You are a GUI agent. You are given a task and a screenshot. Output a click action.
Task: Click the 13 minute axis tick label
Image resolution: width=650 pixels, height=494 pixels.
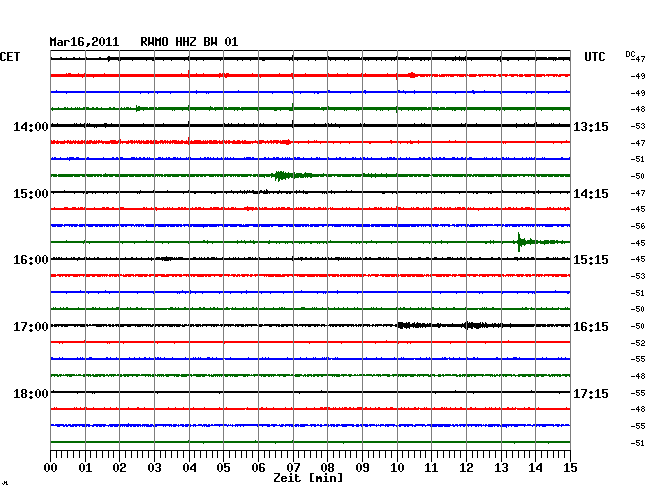pos(501,467)
